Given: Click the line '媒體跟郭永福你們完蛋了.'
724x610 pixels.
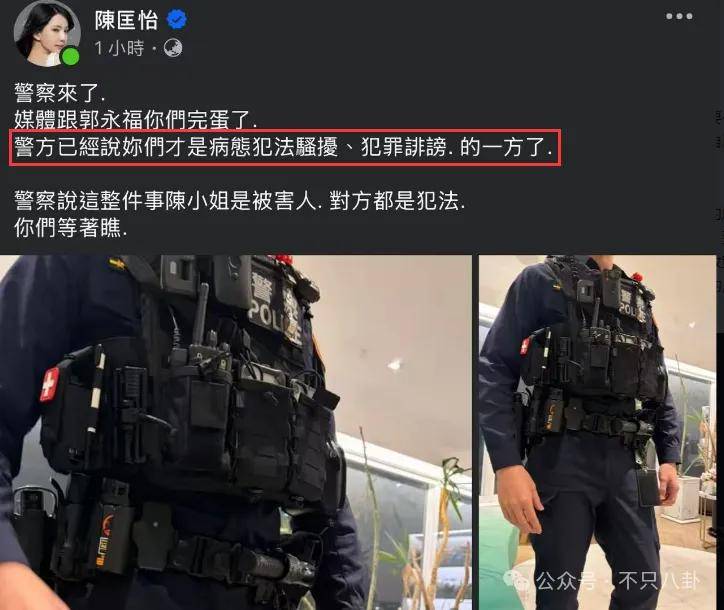Looking at the screenshot, I should coord(135,120).
